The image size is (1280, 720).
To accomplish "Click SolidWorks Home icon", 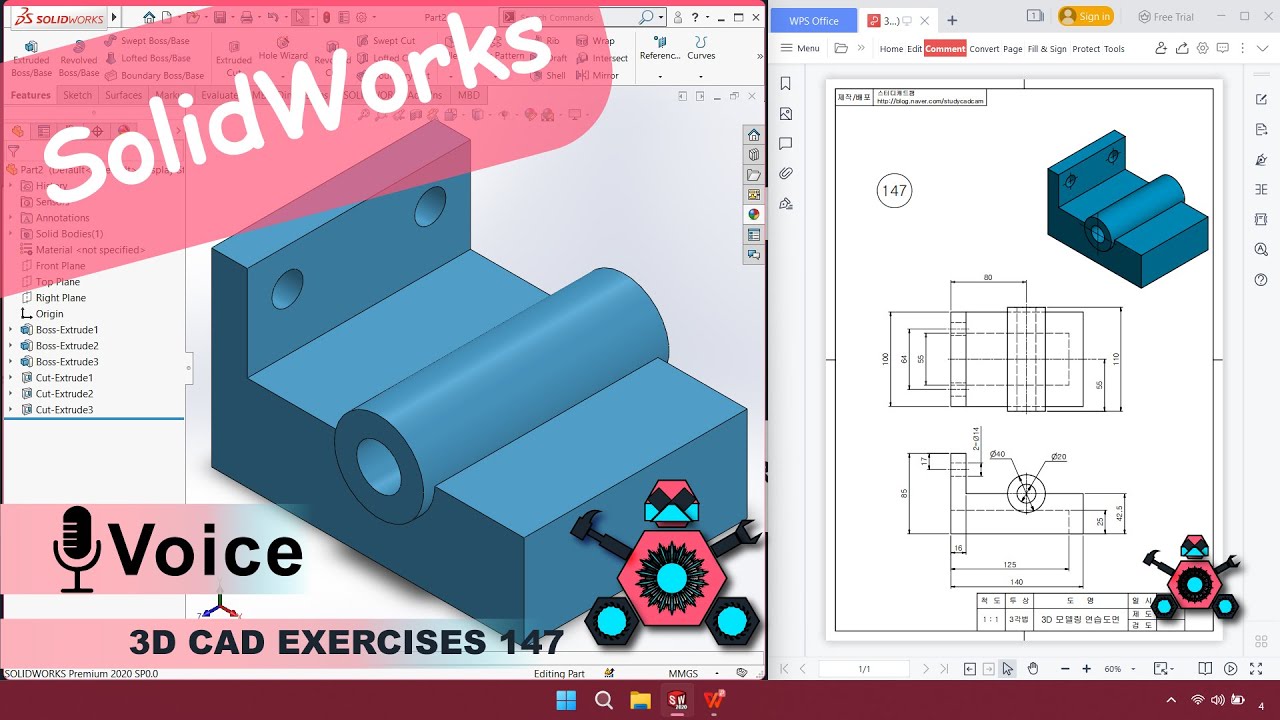I will tap(150, 17).
